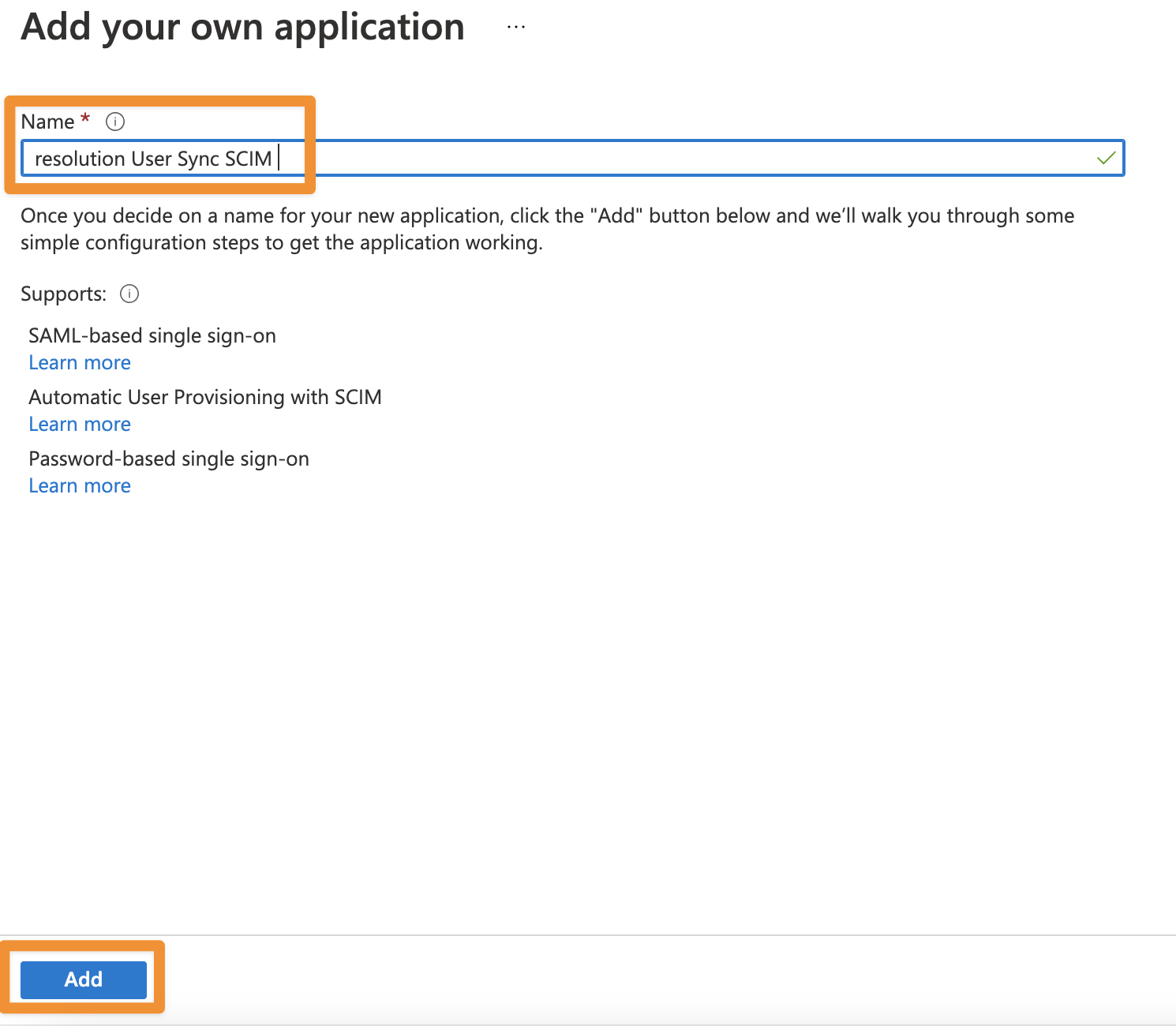
Task: Click the Add button
Action: tap(84, 979)
